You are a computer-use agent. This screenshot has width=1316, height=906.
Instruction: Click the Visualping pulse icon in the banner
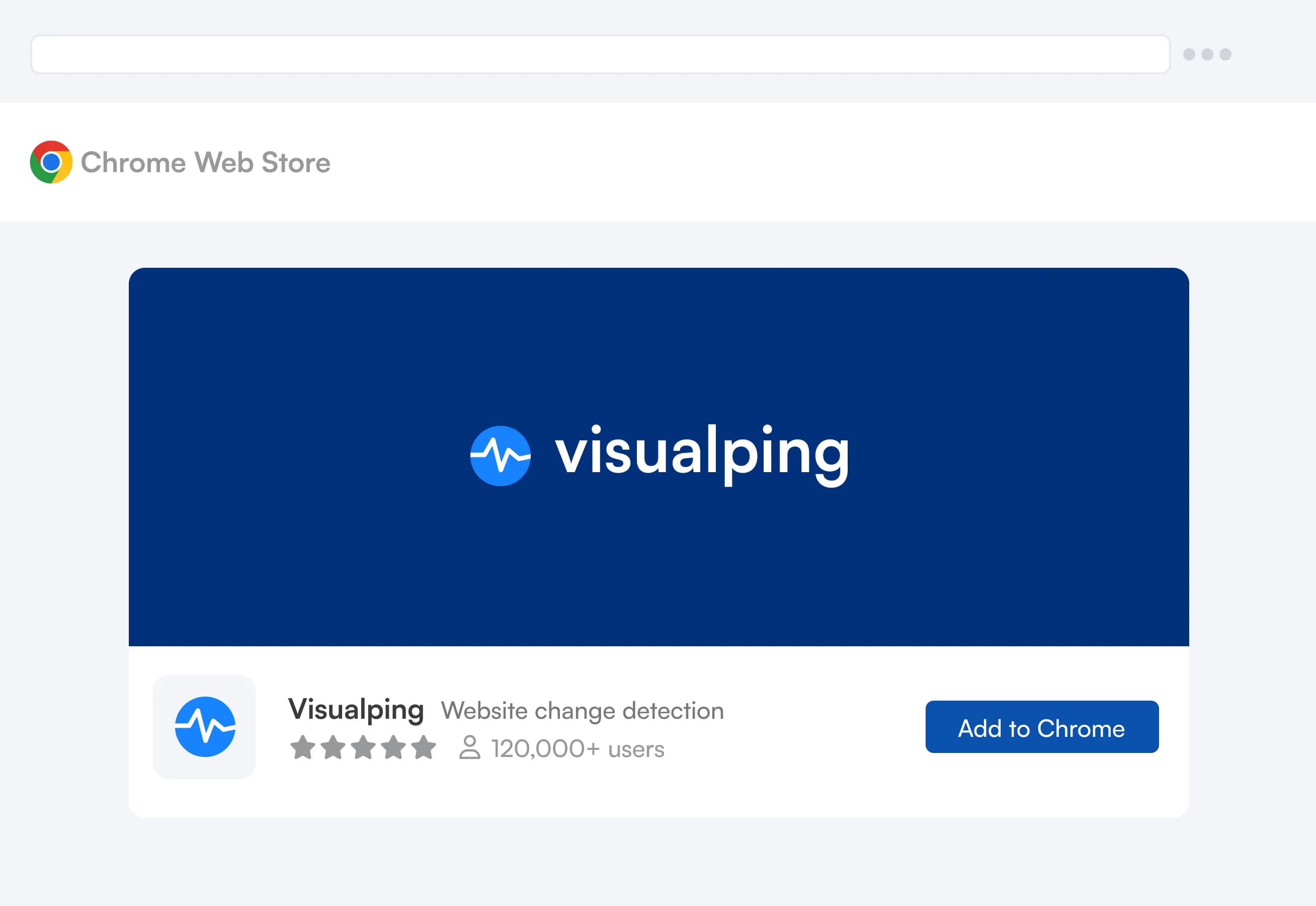point(501,456)
